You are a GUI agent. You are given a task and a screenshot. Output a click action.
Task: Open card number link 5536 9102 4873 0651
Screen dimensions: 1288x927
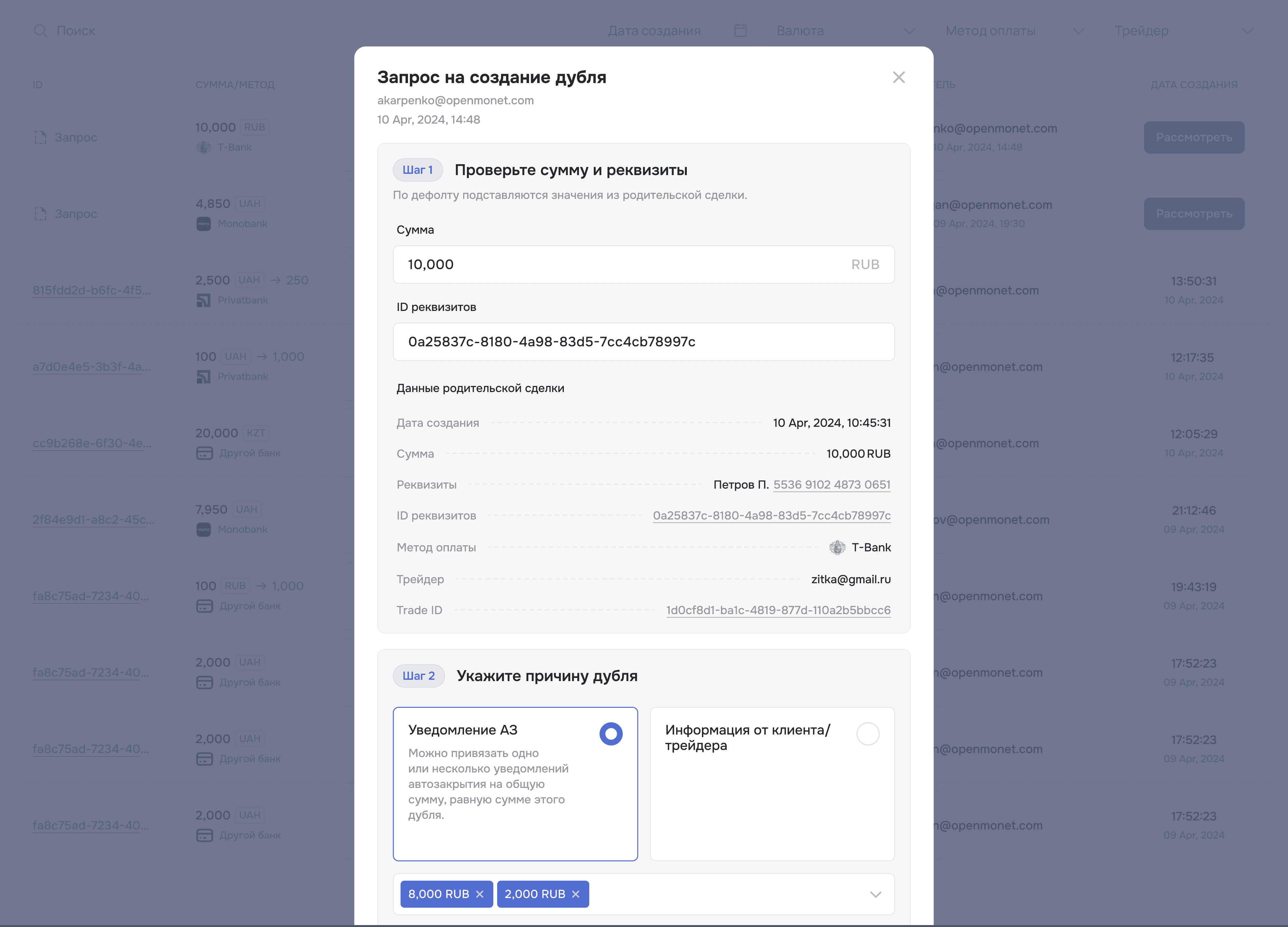click(x=831, y=485)
